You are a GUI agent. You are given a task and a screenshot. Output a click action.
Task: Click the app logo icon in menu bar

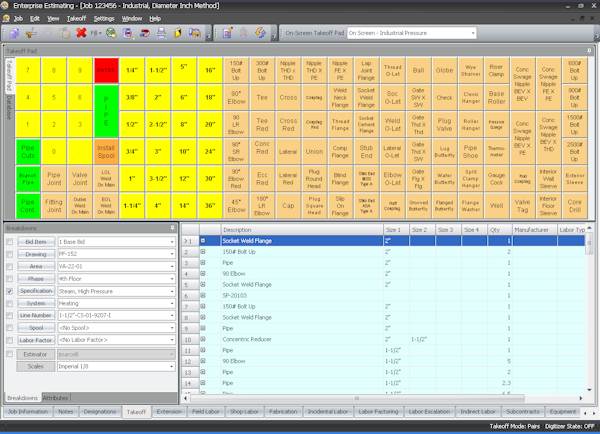[6, 18]
